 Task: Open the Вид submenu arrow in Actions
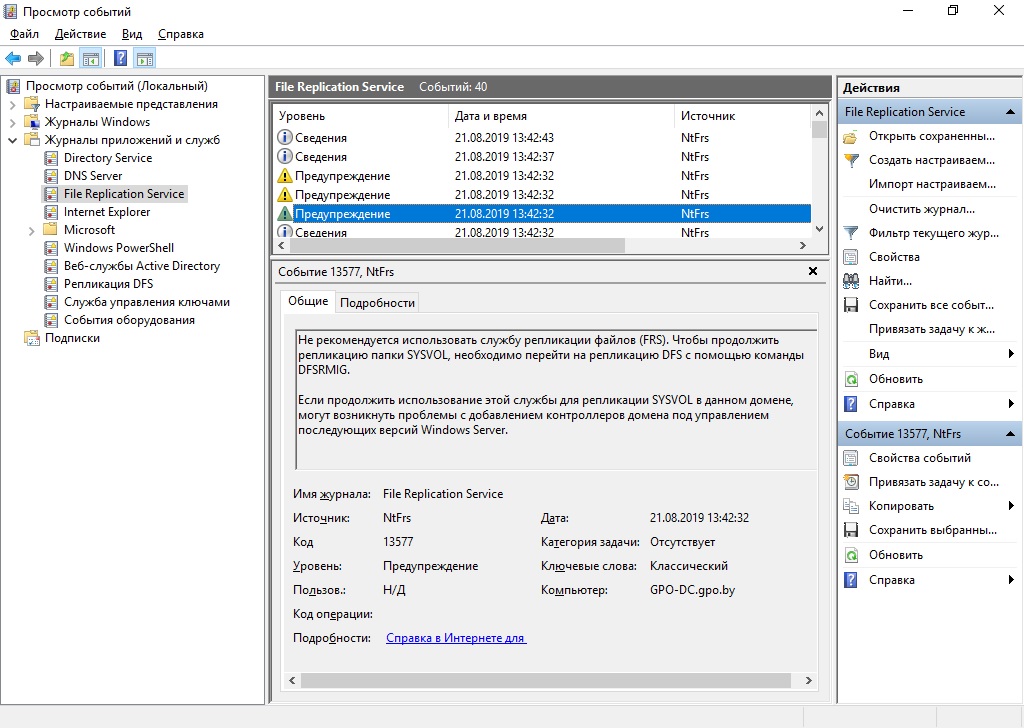[1011, 354]
